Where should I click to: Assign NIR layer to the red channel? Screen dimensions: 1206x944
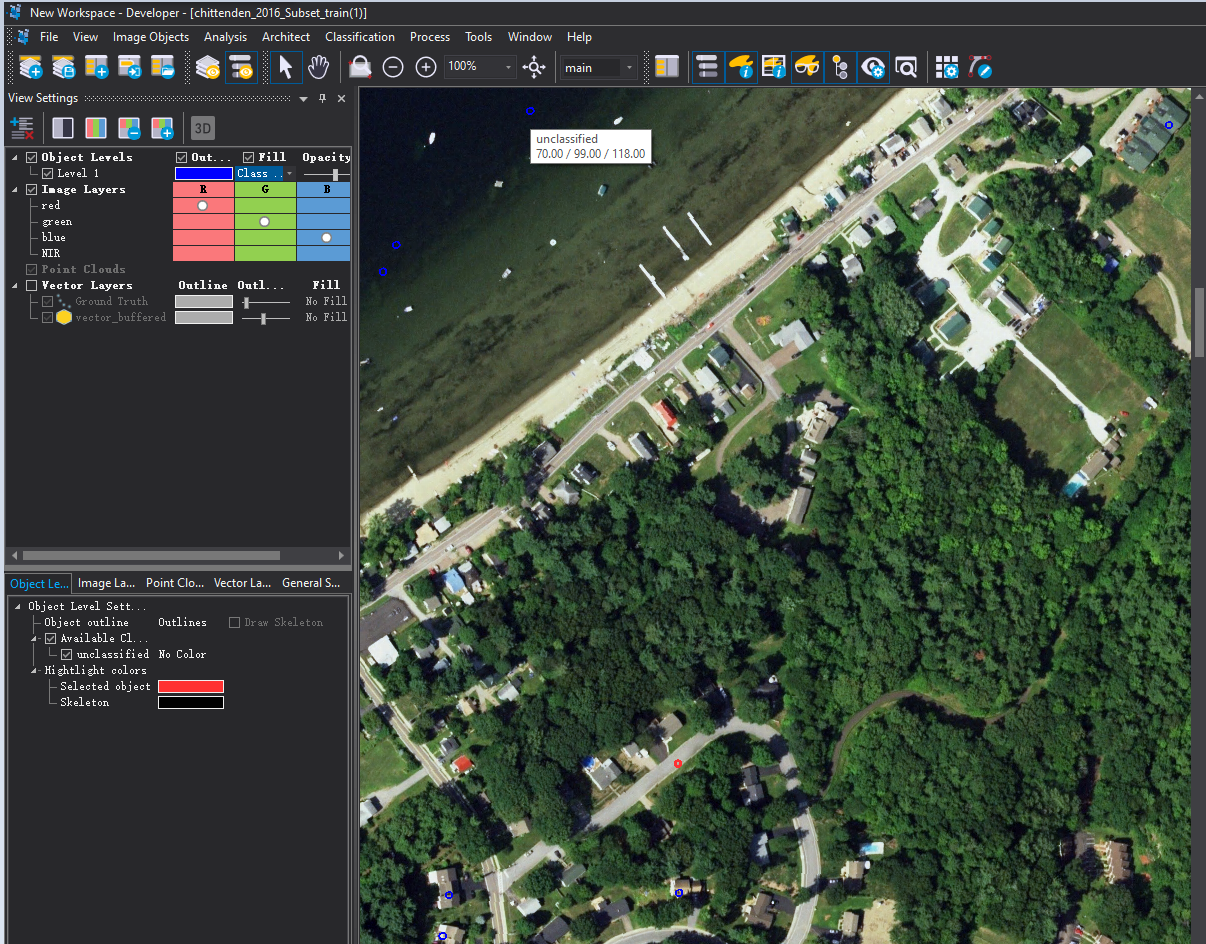[203, 253]
